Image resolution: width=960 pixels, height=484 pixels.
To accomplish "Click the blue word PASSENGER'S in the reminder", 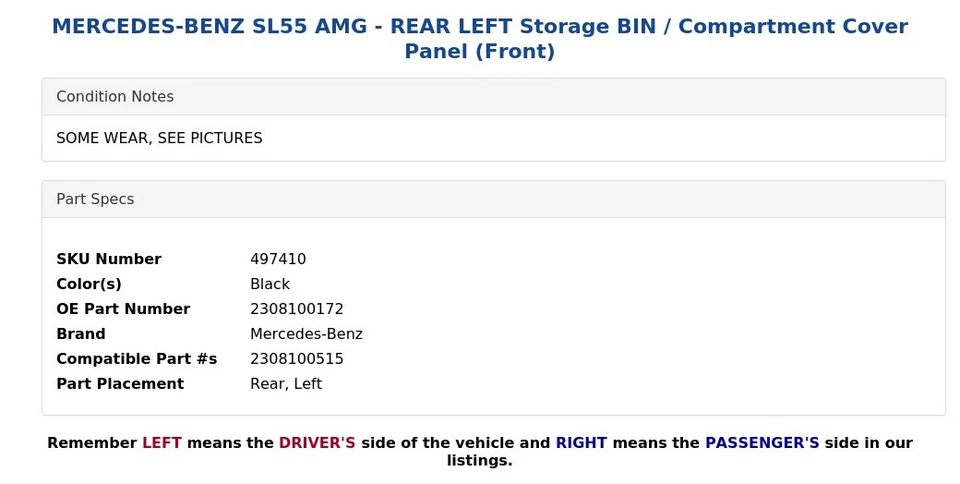I will 762,443.
